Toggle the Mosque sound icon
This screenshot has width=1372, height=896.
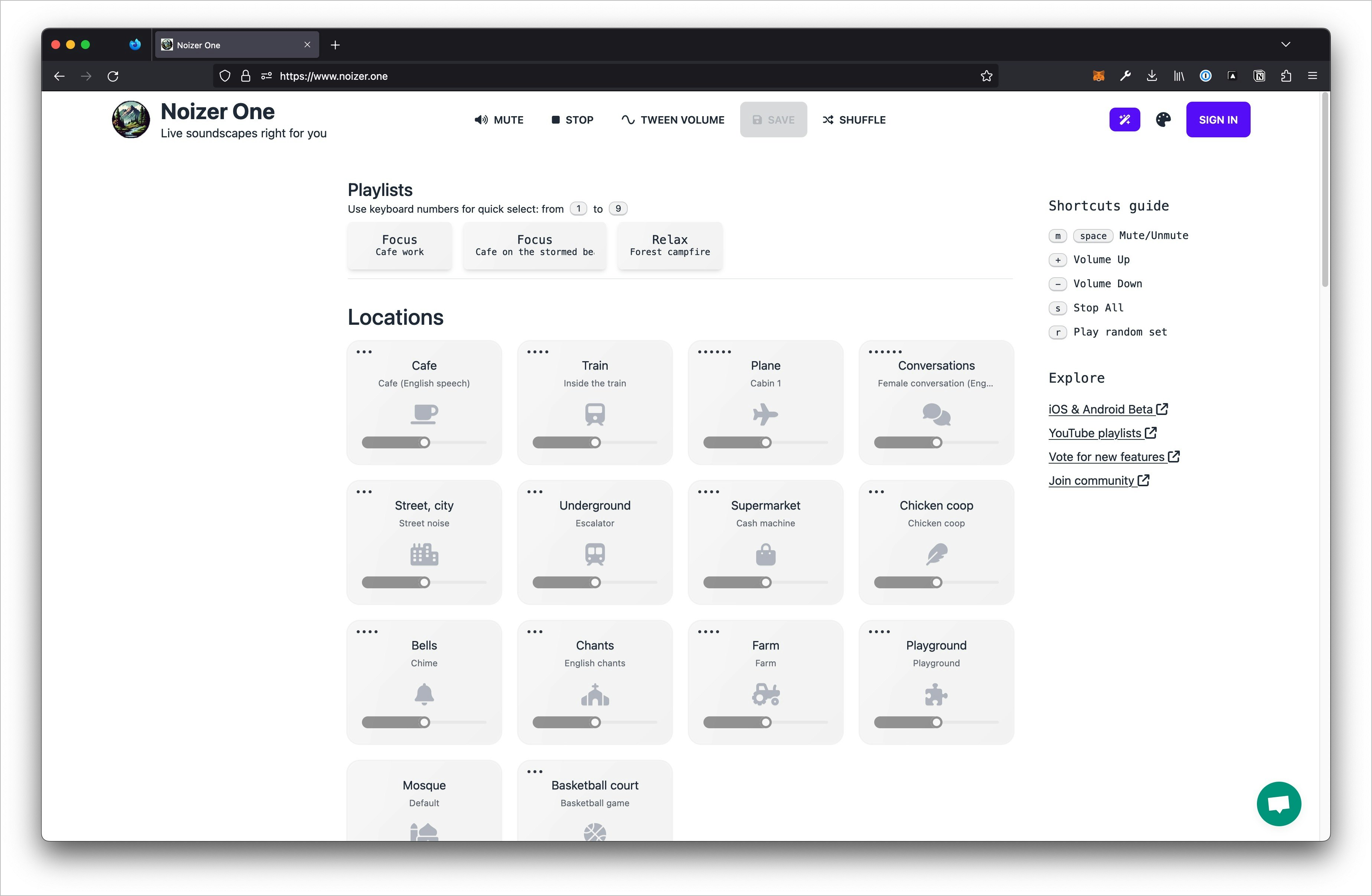(424, 832)
